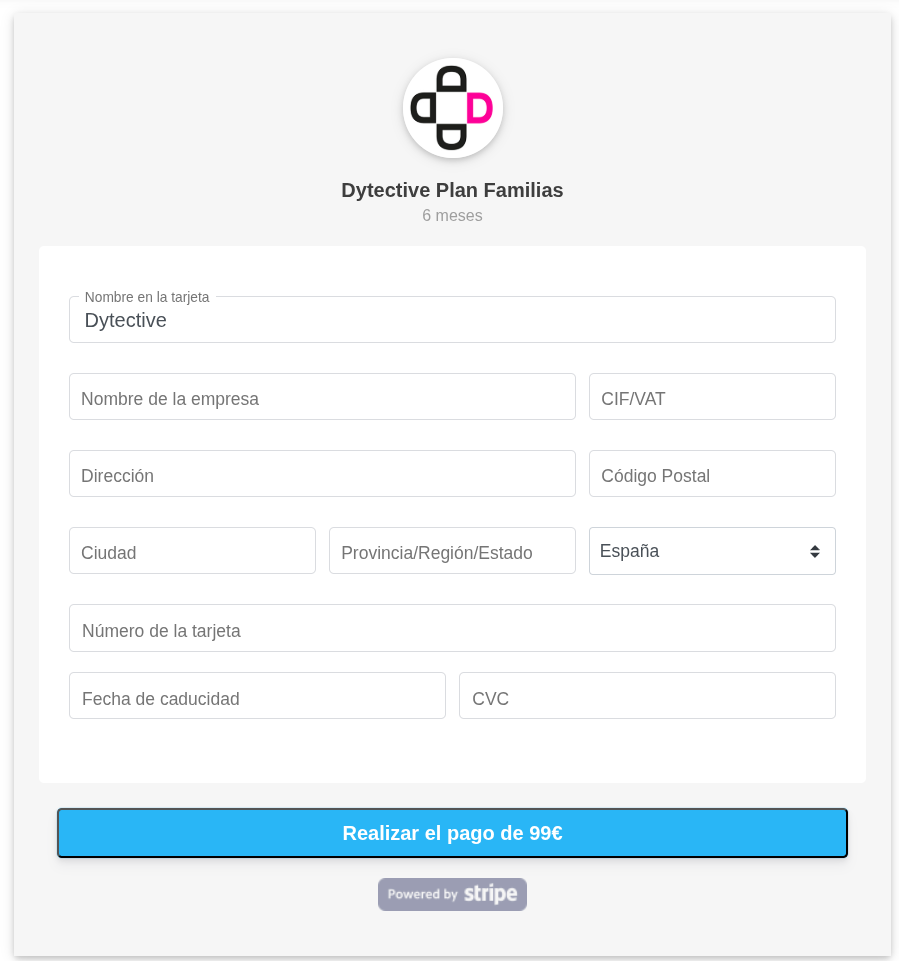The width and height of the screenshot is (899, 961).
Task: Click the 6 meses subtitle text
Action: pos(452,216)
